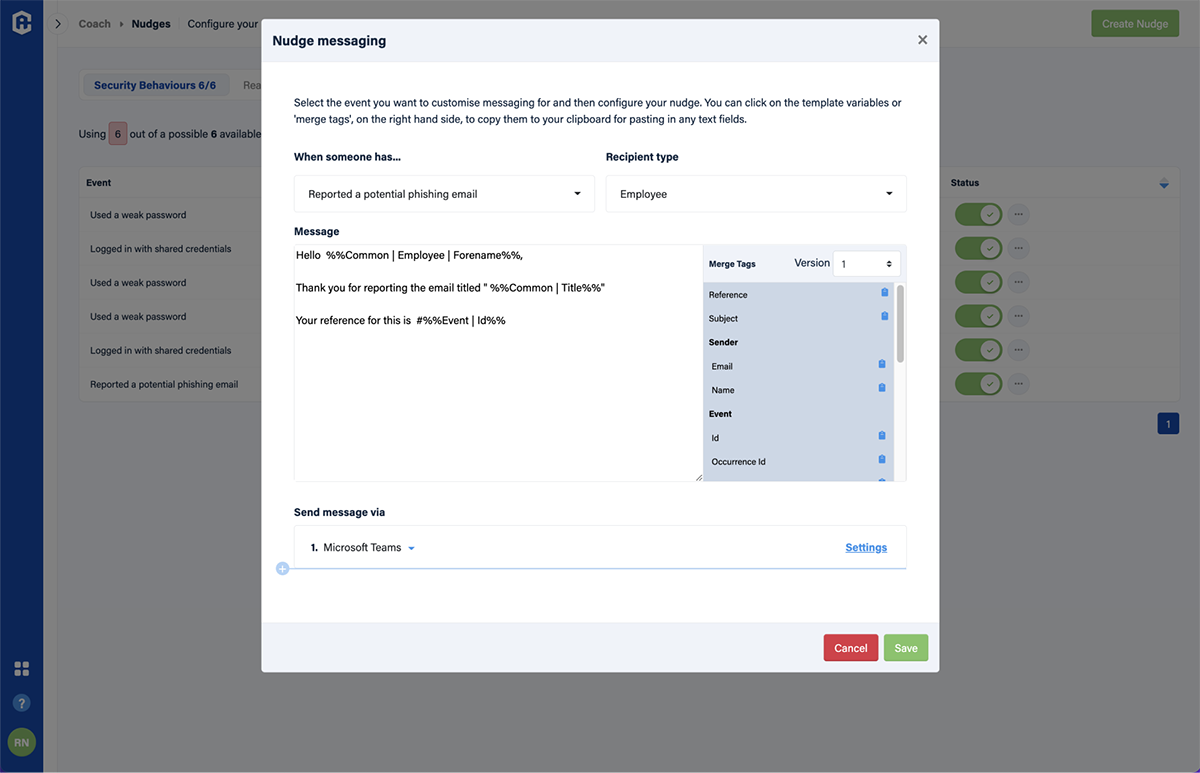Sort by the Status column arrow icon
Image resolution: width=1200 pixels, height=773 pixels.
tap(1164, 183)
